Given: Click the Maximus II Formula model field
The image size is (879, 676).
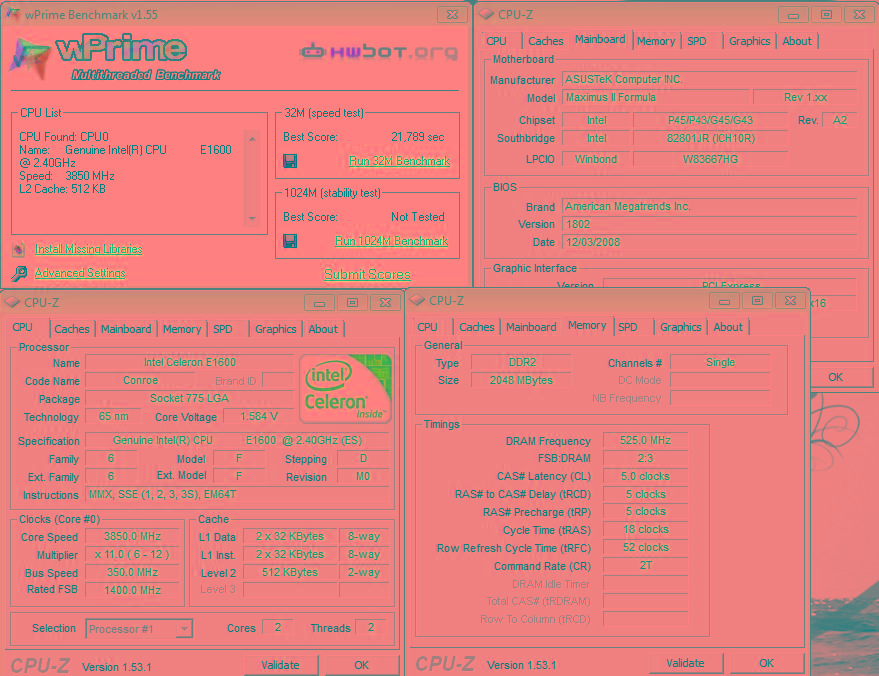Looking at the screenshot, I should click(x=655, y=98).
